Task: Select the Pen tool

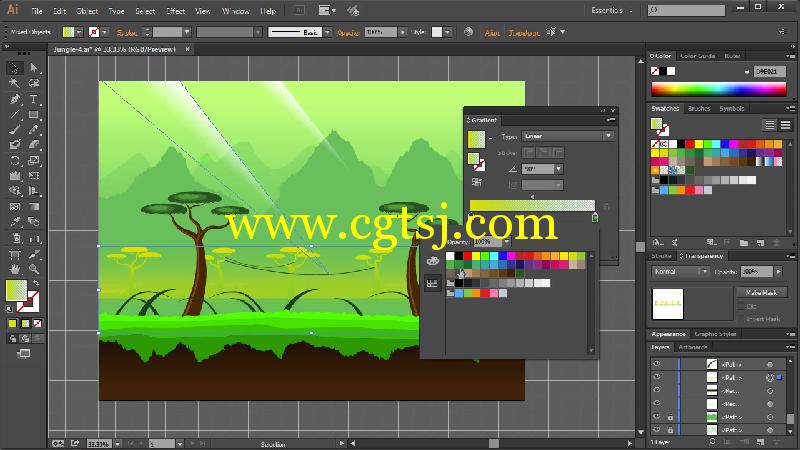Action: pyautogui.click(x=15, y=99)
